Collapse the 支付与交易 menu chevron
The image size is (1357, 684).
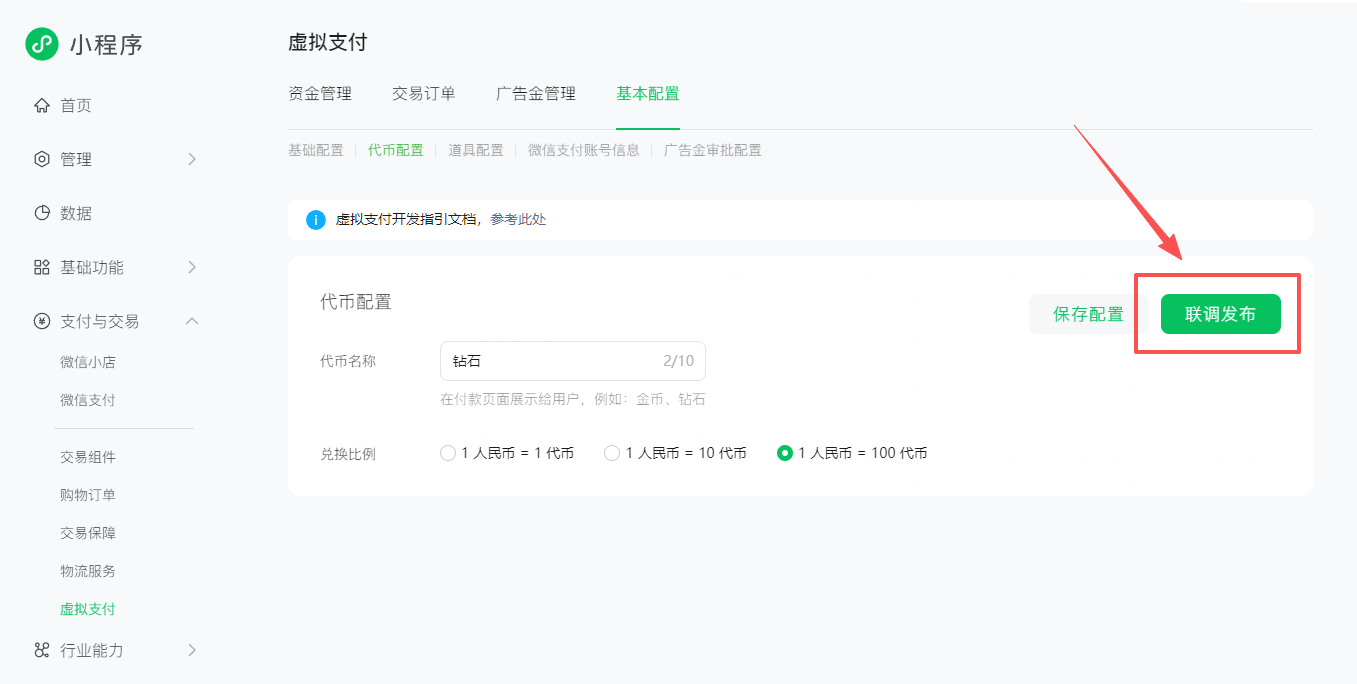(x=192, y=322)
